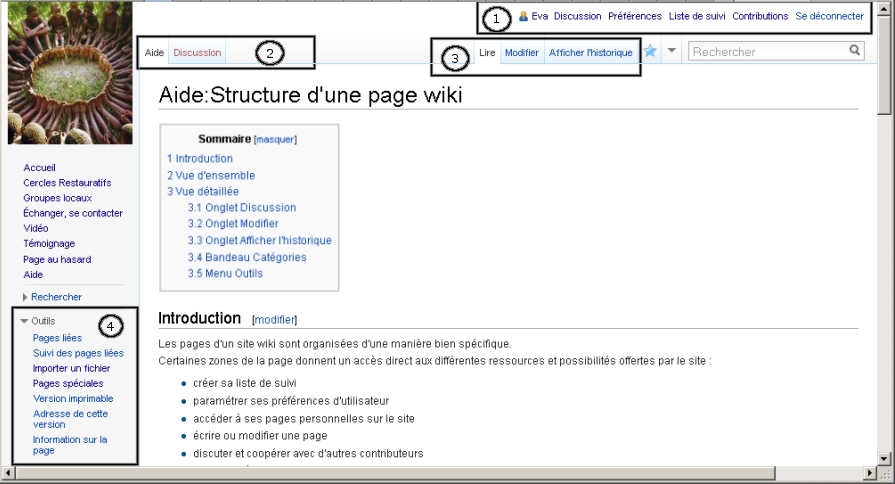Click in the Rechercher search field
Screen dimensions: 895x484
point(767,51)
